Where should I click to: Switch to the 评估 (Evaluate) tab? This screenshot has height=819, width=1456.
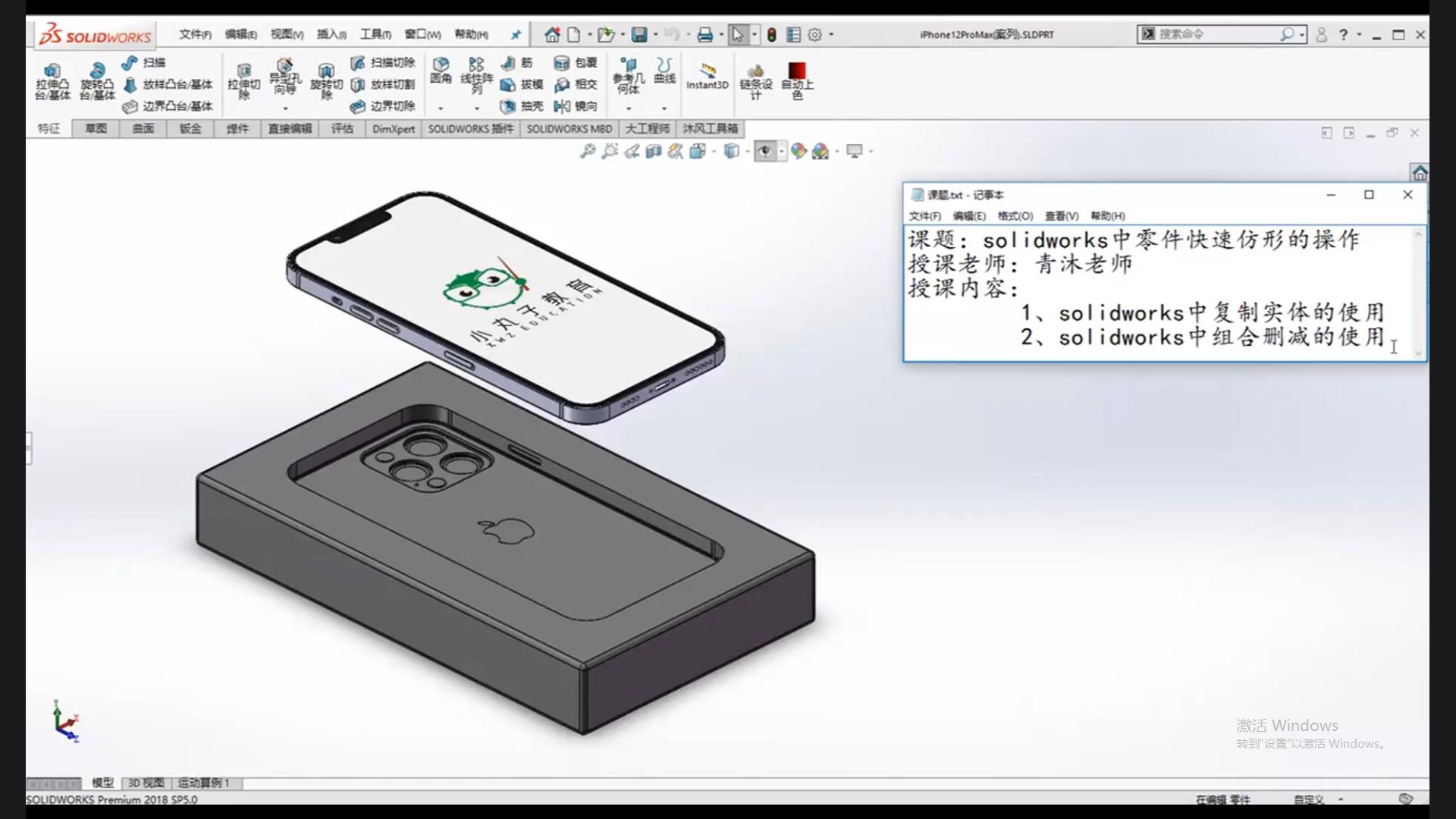pyautogui.click(x=342, y=128)
